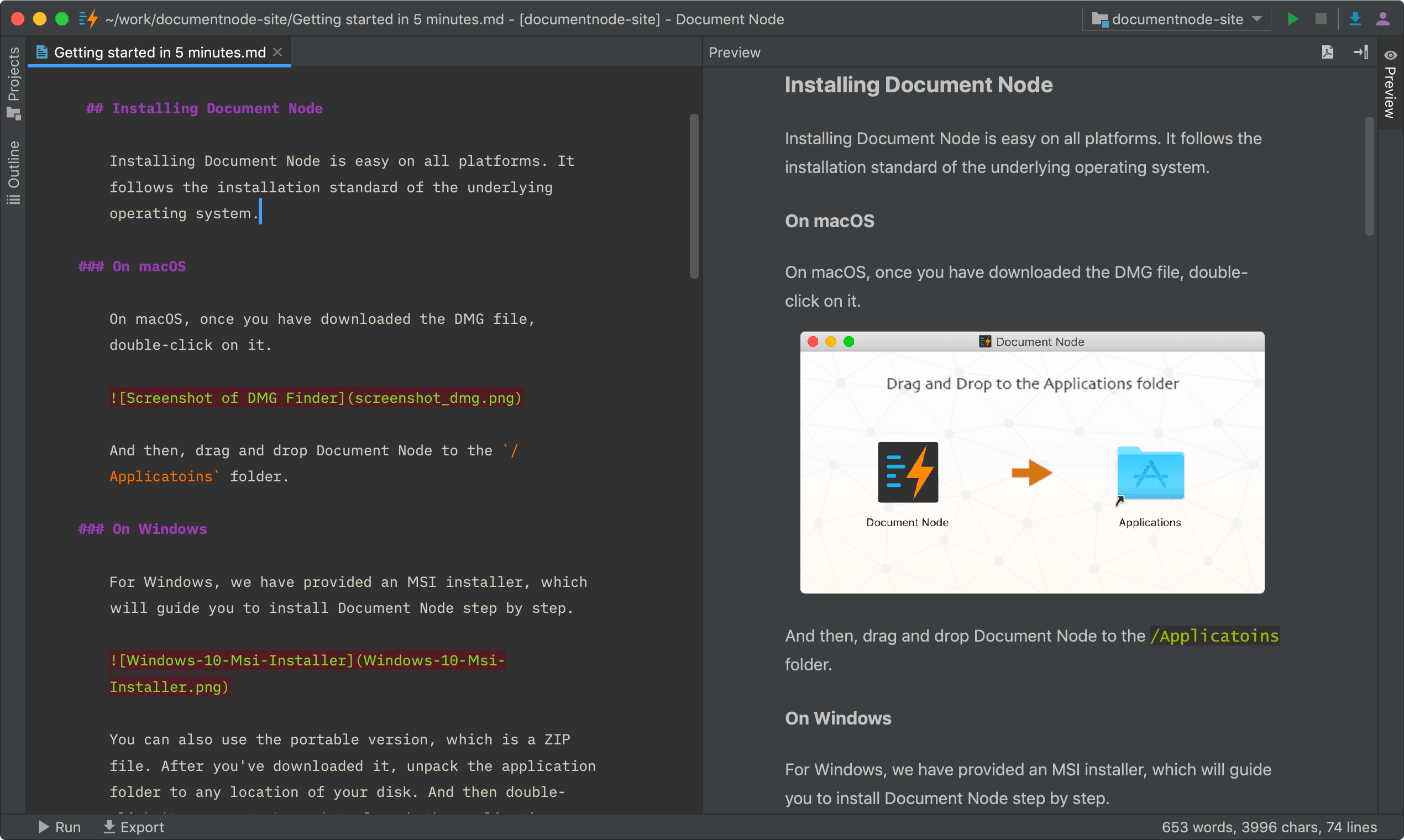1404x840 pixels.
Task: Toggle the Preview side panel tab
Action: 1390,84
